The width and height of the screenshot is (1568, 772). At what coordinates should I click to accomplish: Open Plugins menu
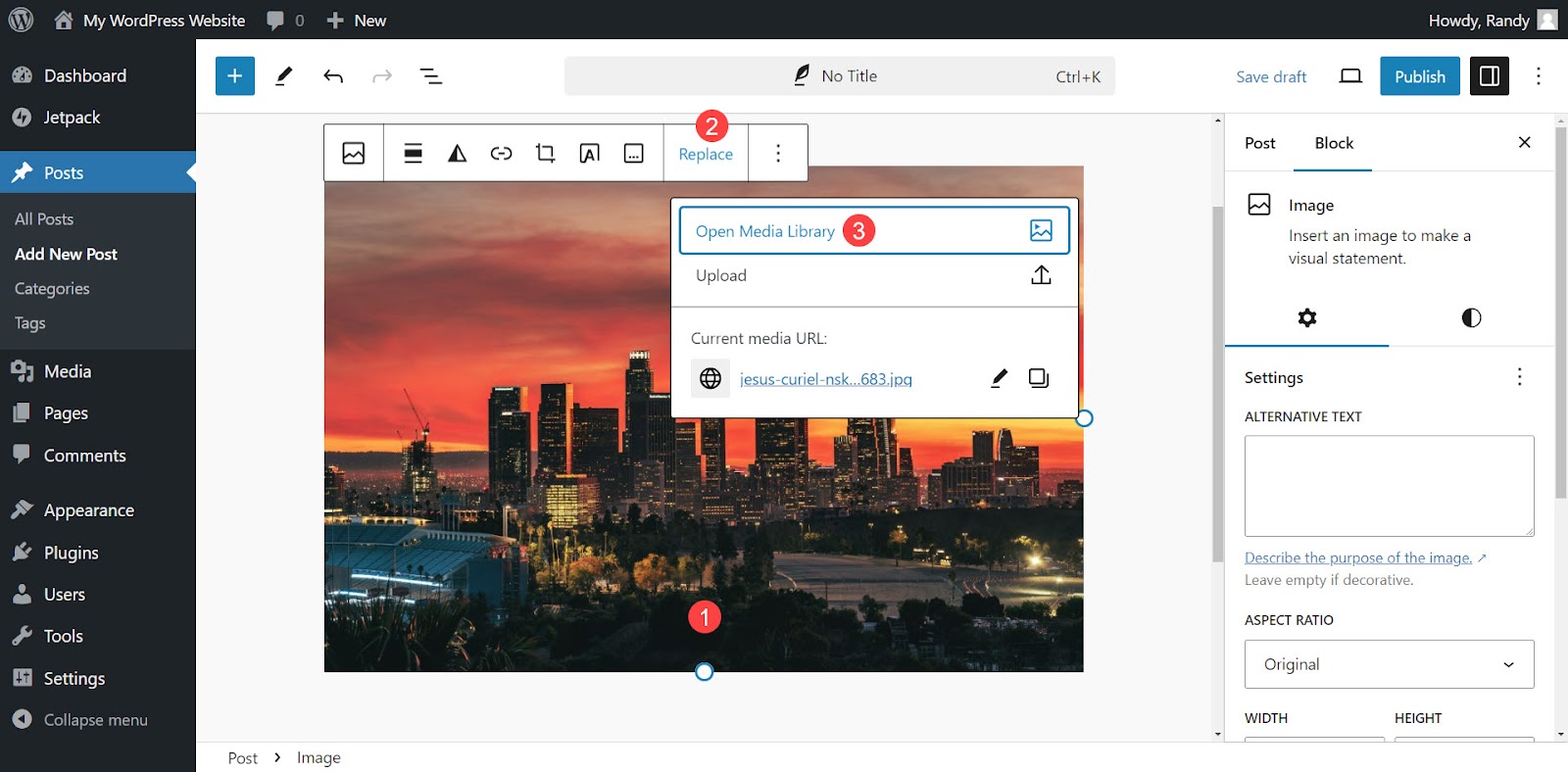point(71,553)
